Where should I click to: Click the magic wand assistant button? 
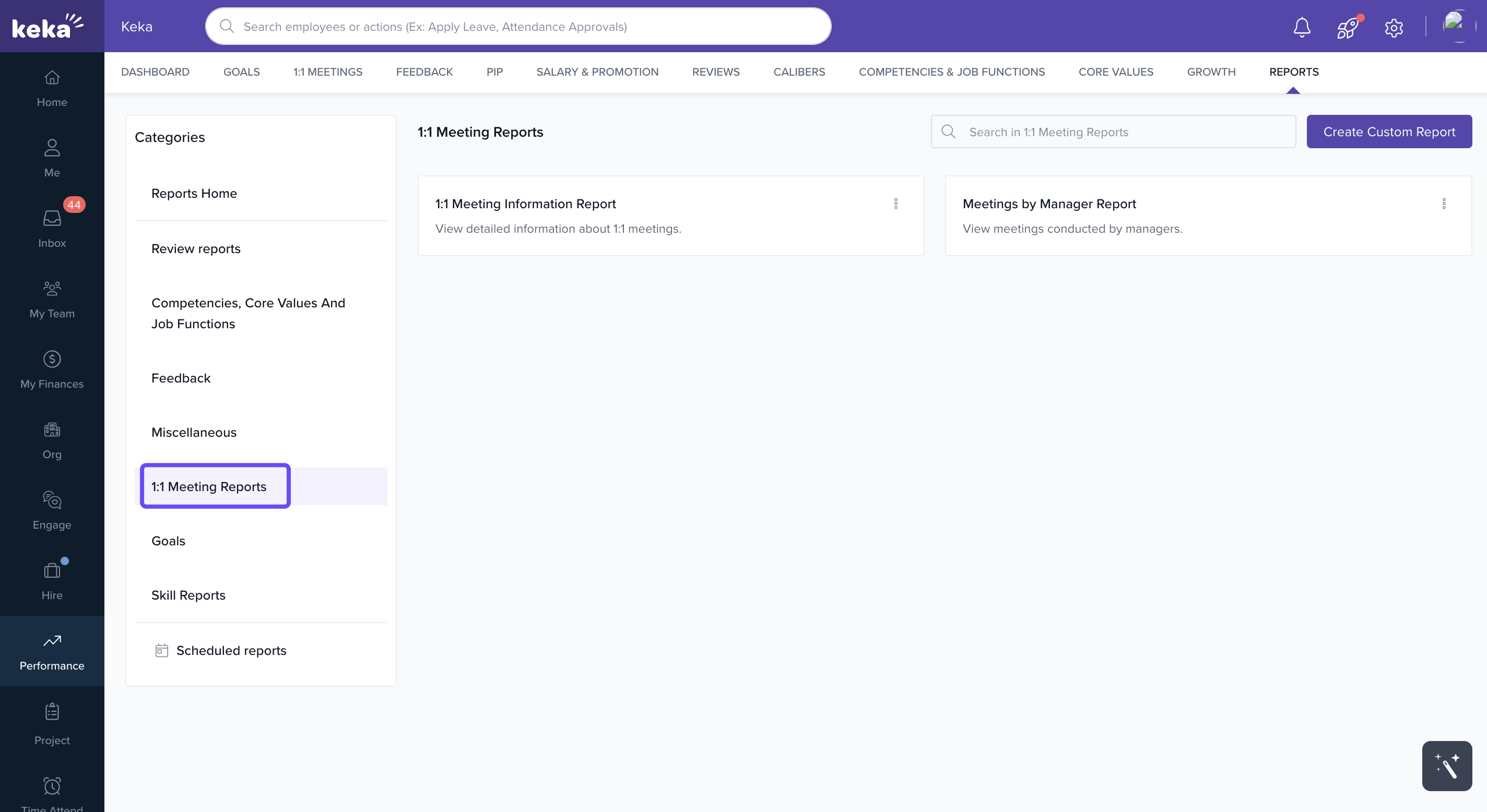(1446, 765)
